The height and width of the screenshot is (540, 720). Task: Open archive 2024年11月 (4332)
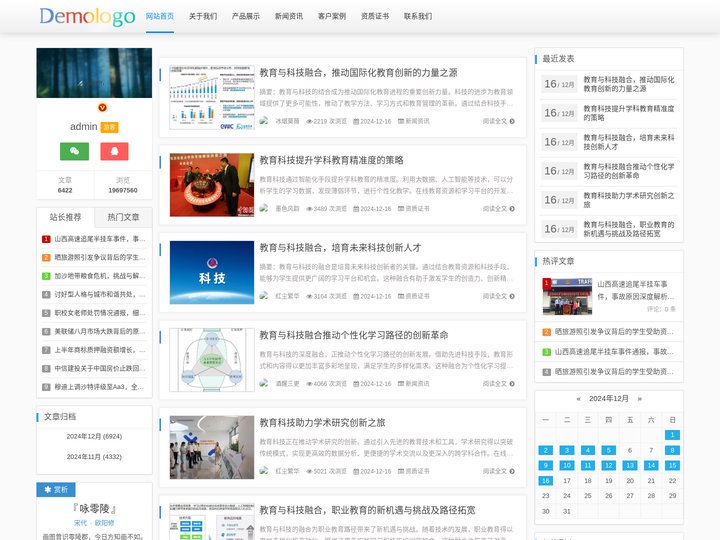94,457
